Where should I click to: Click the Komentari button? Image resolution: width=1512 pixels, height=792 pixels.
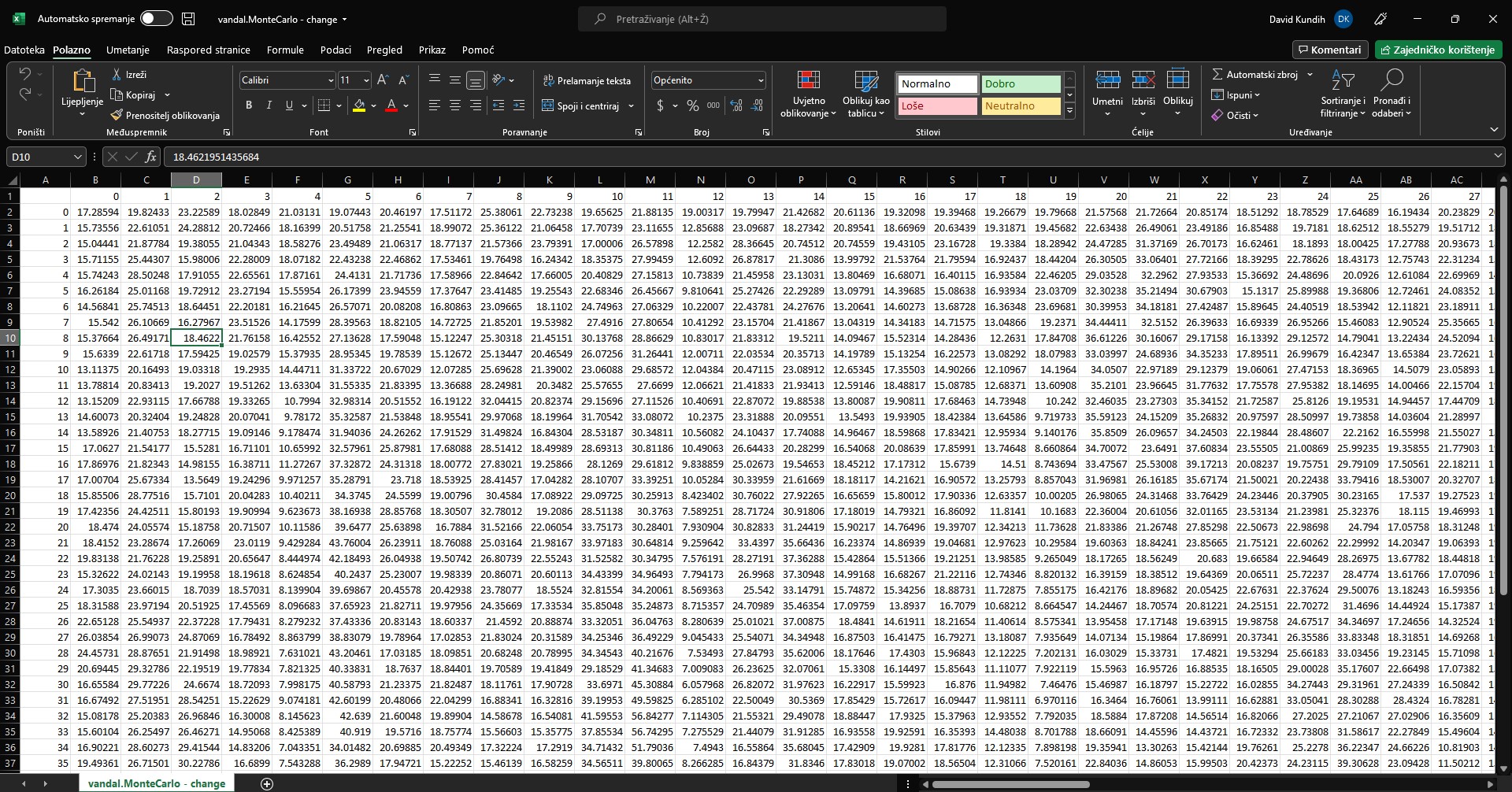[x=1330, y=50]
